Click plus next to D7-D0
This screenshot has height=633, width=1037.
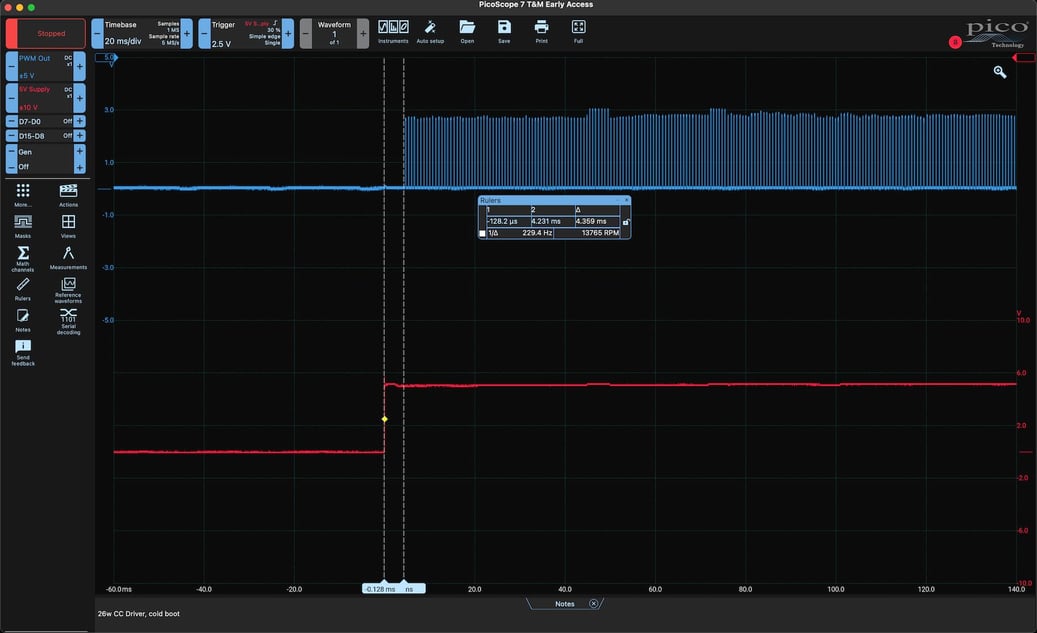point(79,121)
